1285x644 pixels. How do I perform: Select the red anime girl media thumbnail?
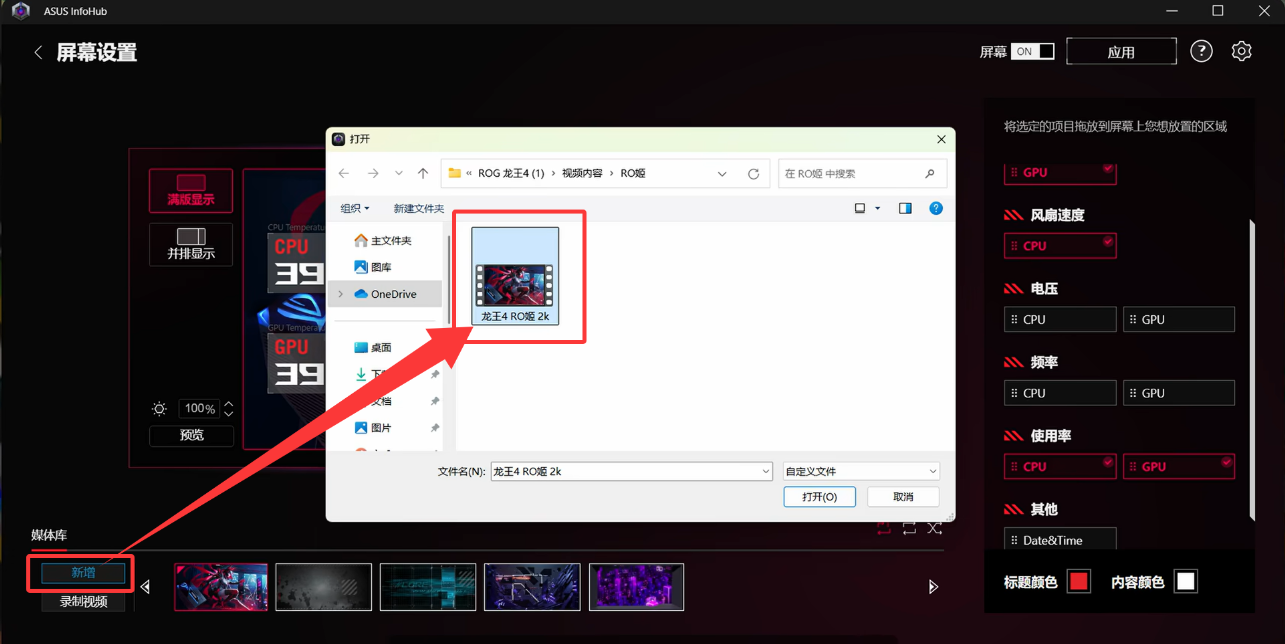221,586
